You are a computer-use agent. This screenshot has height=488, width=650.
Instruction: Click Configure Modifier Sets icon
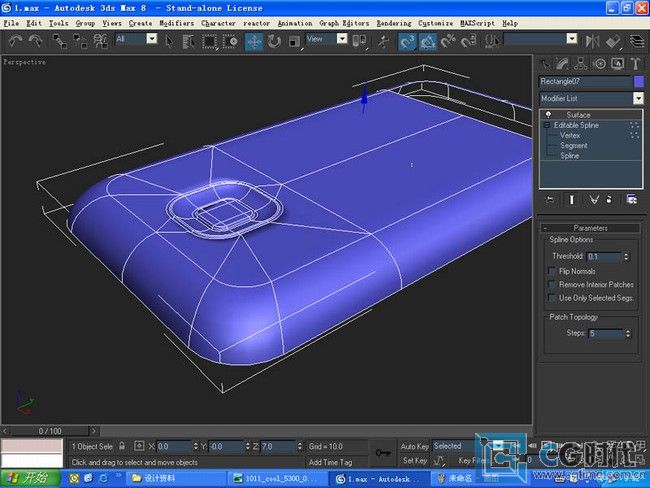[631, 200]
